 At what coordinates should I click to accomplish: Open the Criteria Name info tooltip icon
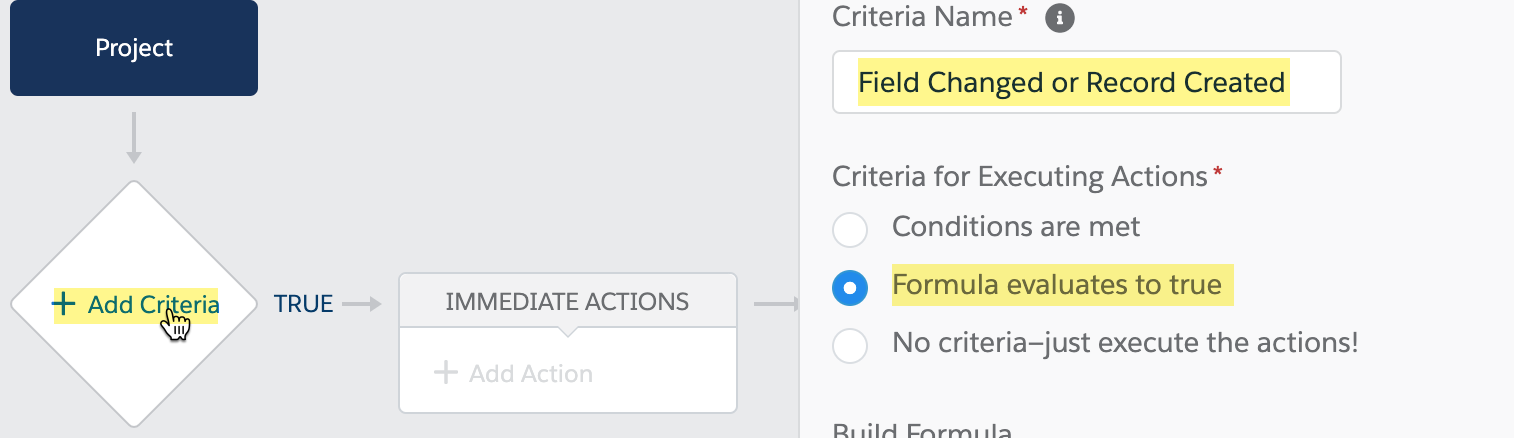coord(1059,18)
